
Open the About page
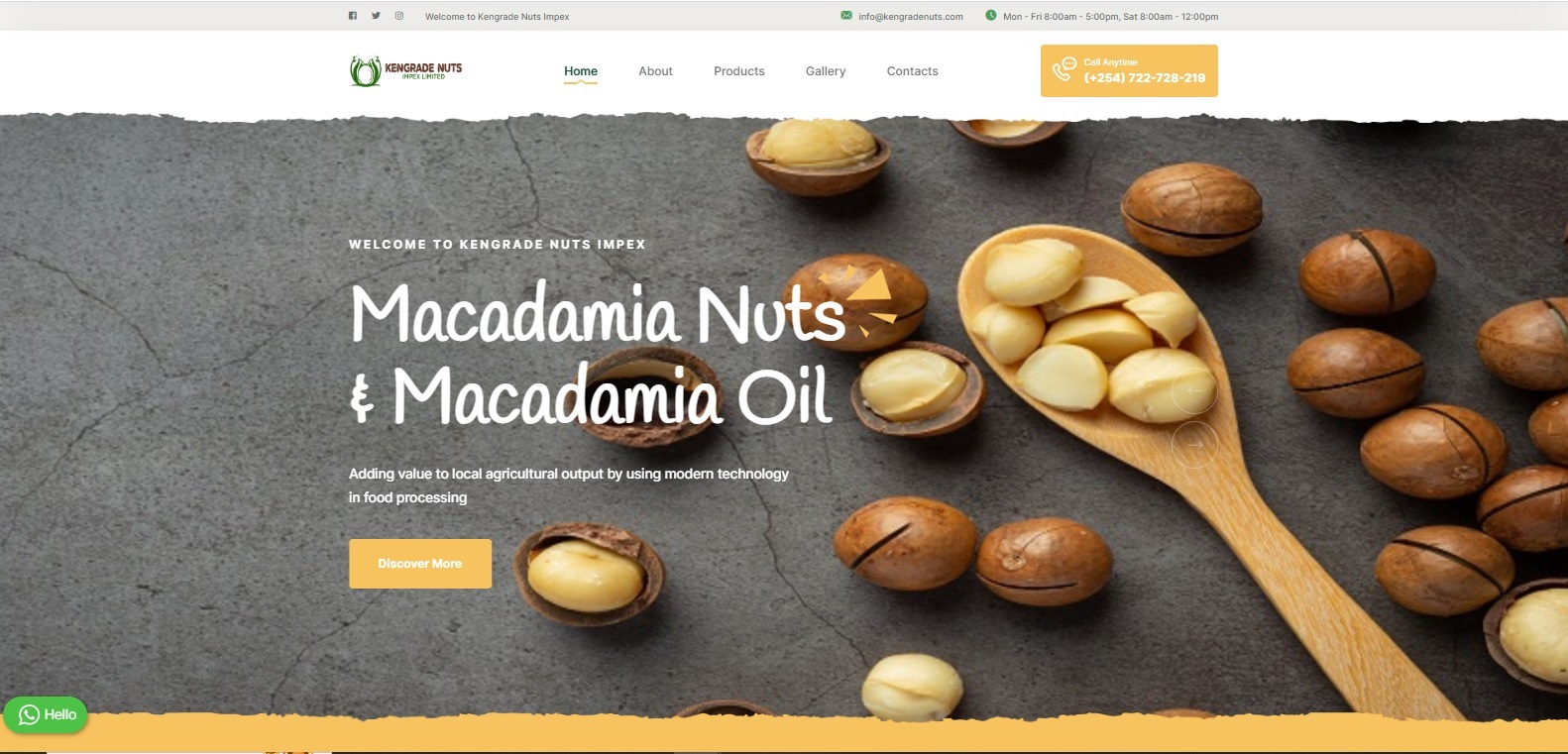coord(655,71)
